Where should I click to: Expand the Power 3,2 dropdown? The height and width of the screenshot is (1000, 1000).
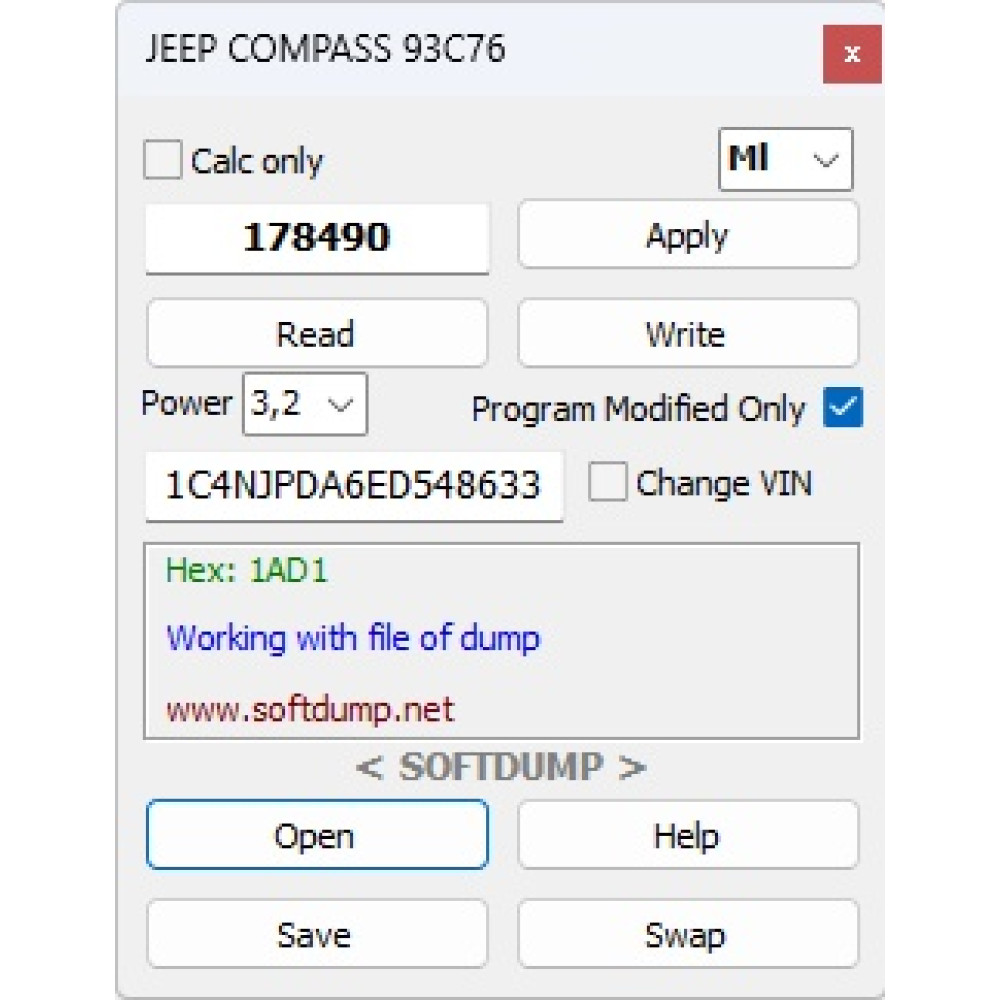pos(305,404)
